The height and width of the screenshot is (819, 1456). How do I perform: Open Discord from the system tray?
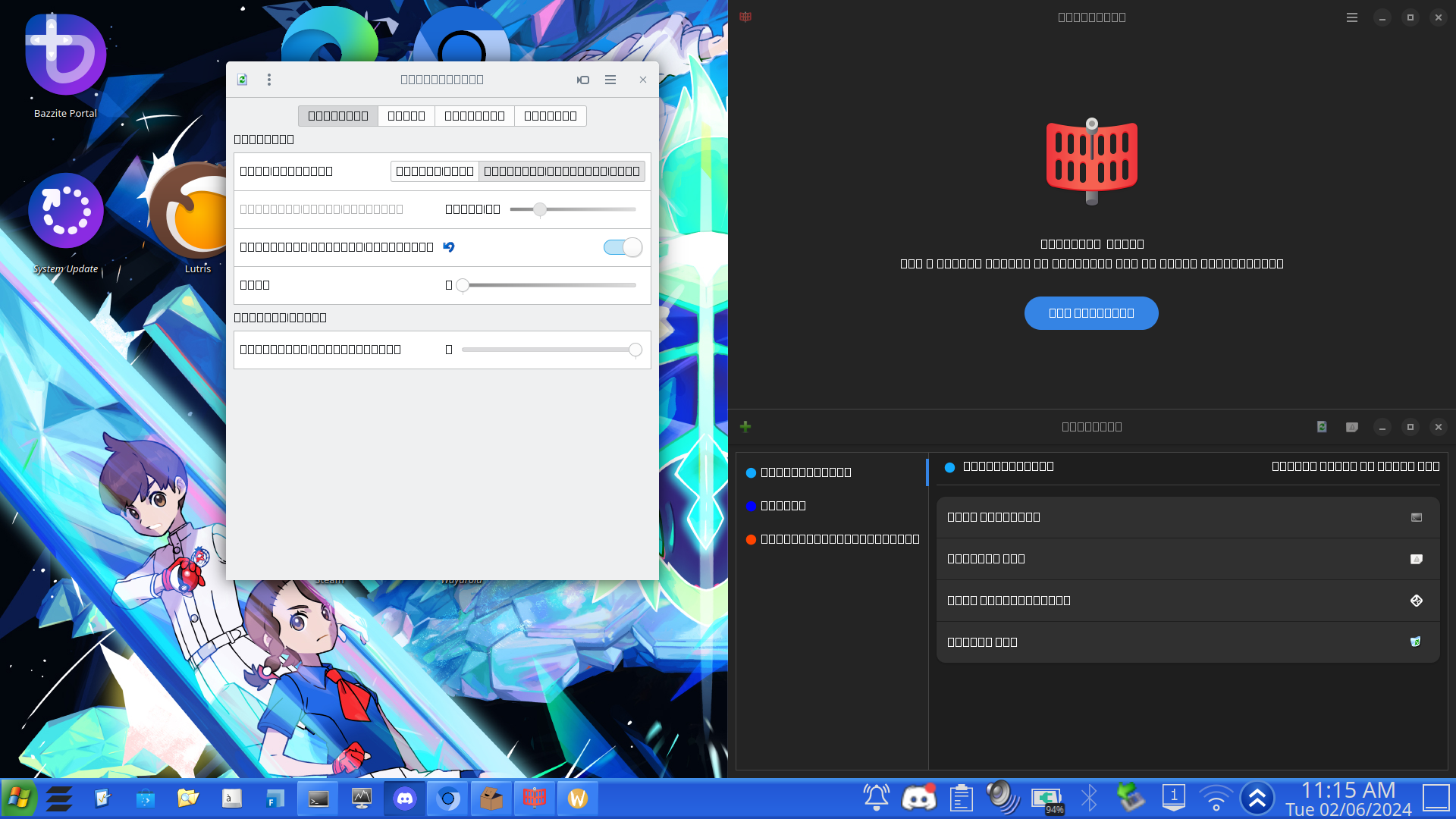pyautogui.click(x=918, y=799)
